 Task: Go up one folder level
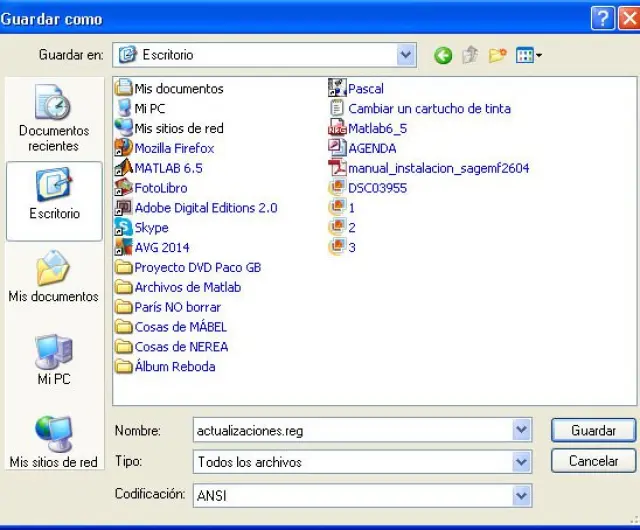pos(470,56)
